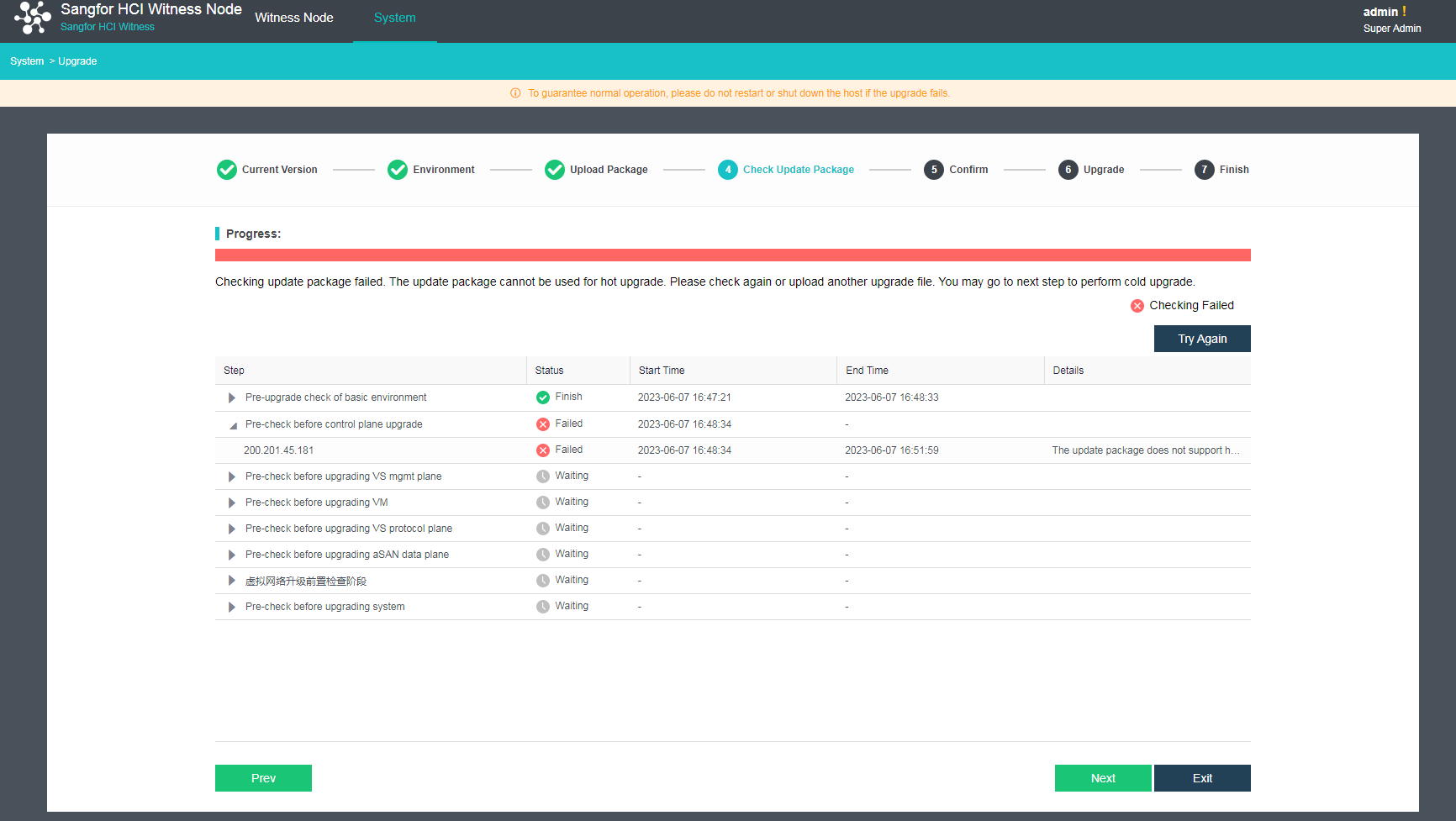Image resolution: width=1456 pixels, height=821 pixels.
Task: Expand Pre-upgrade check of basic environment row
Action: (x=232, y=397)
